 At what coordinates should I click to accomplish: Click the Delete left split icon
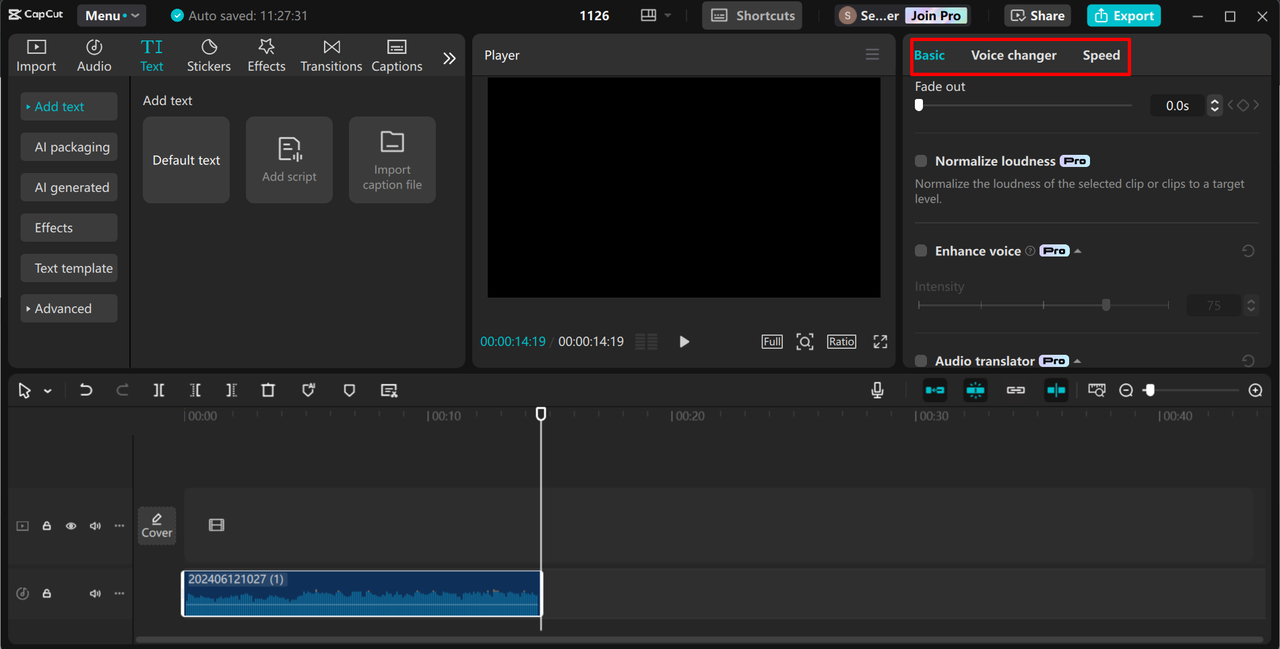pyautogui.click(x=195, y=390)
